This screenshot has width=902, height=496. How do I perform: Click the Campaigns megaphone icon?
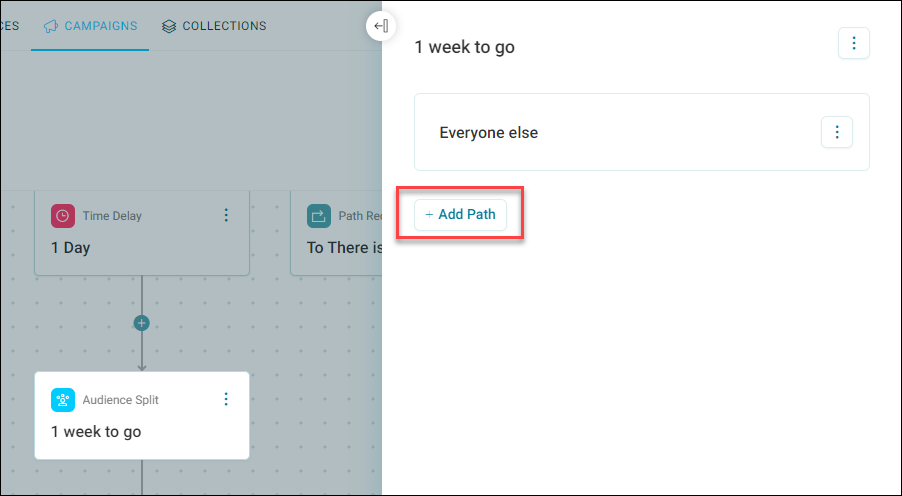pos(51,26)
